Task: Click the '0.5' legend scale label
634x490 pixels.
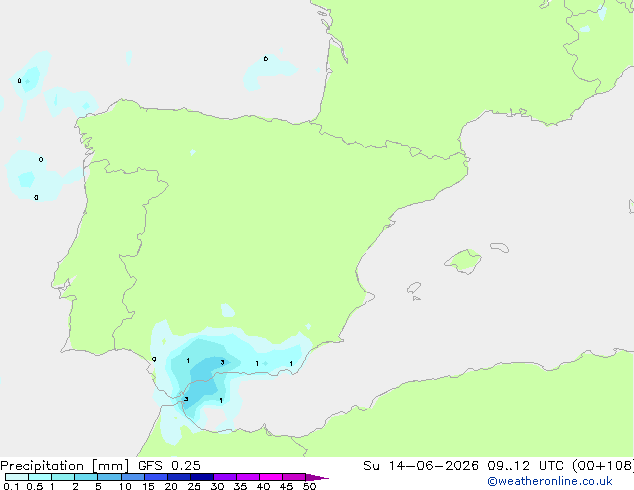Action: pos(35,486)
